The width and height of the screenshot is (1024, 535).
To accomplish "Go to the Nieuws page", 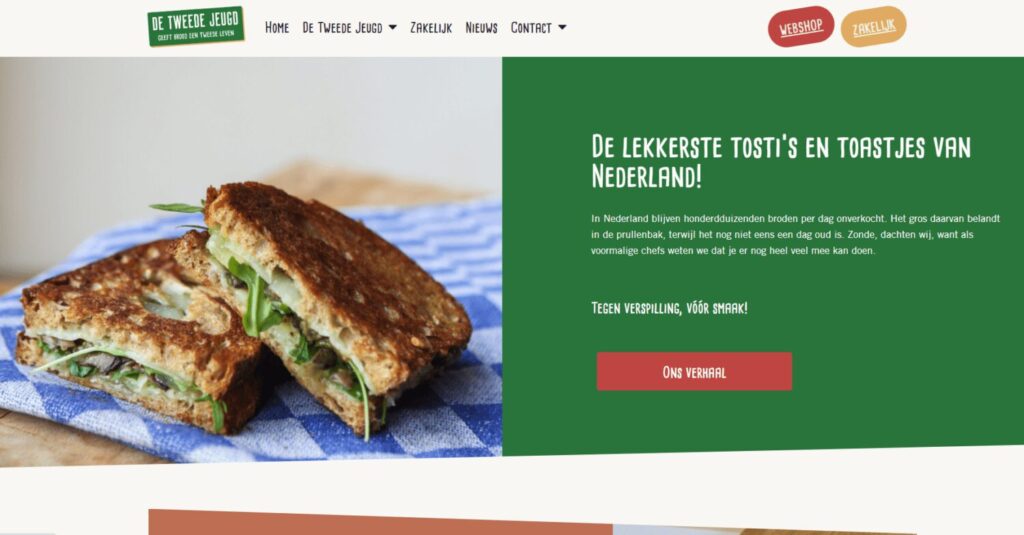I will tap(481, 27).
